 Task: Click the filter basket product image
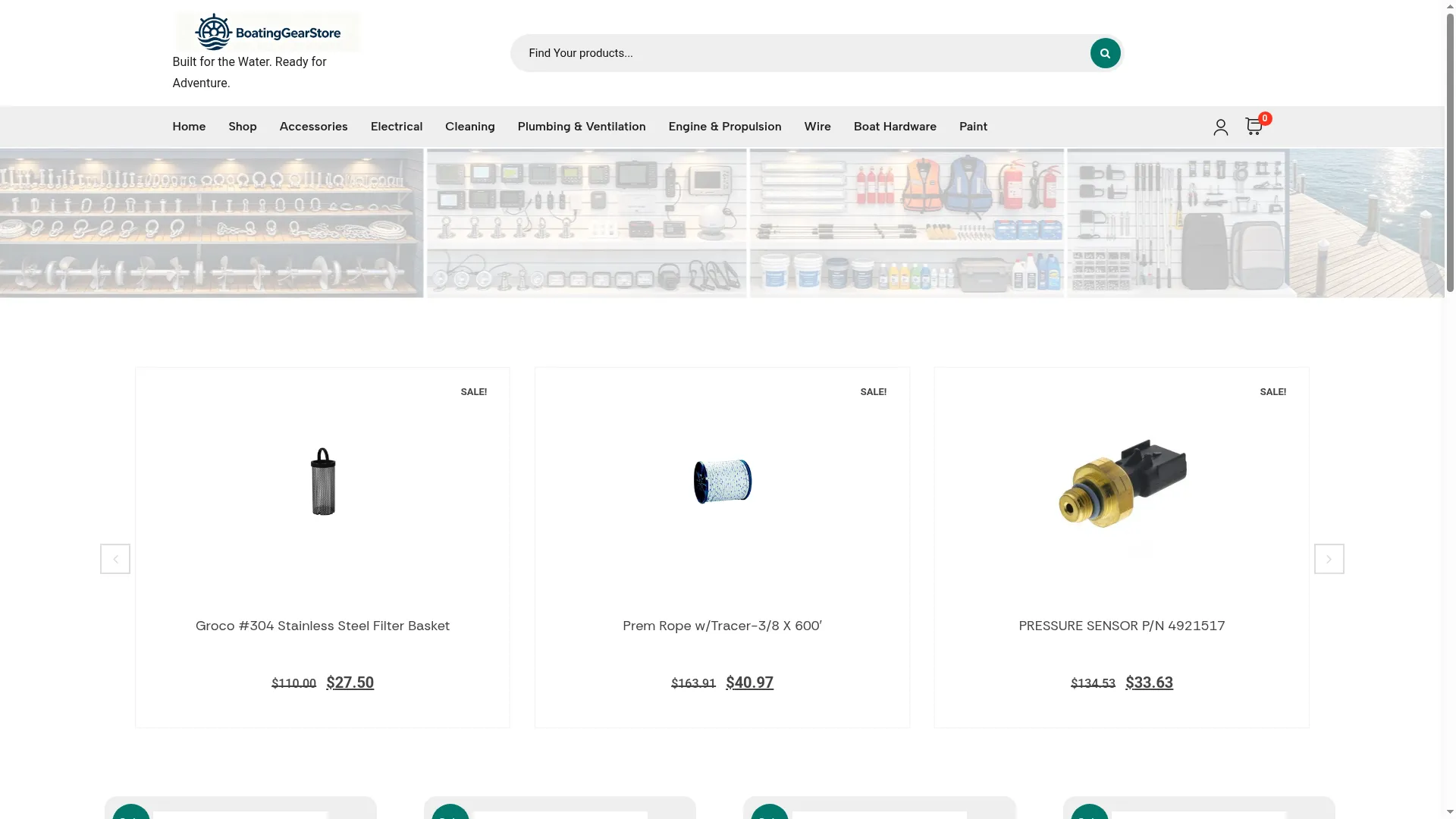[x=323, y=481]
